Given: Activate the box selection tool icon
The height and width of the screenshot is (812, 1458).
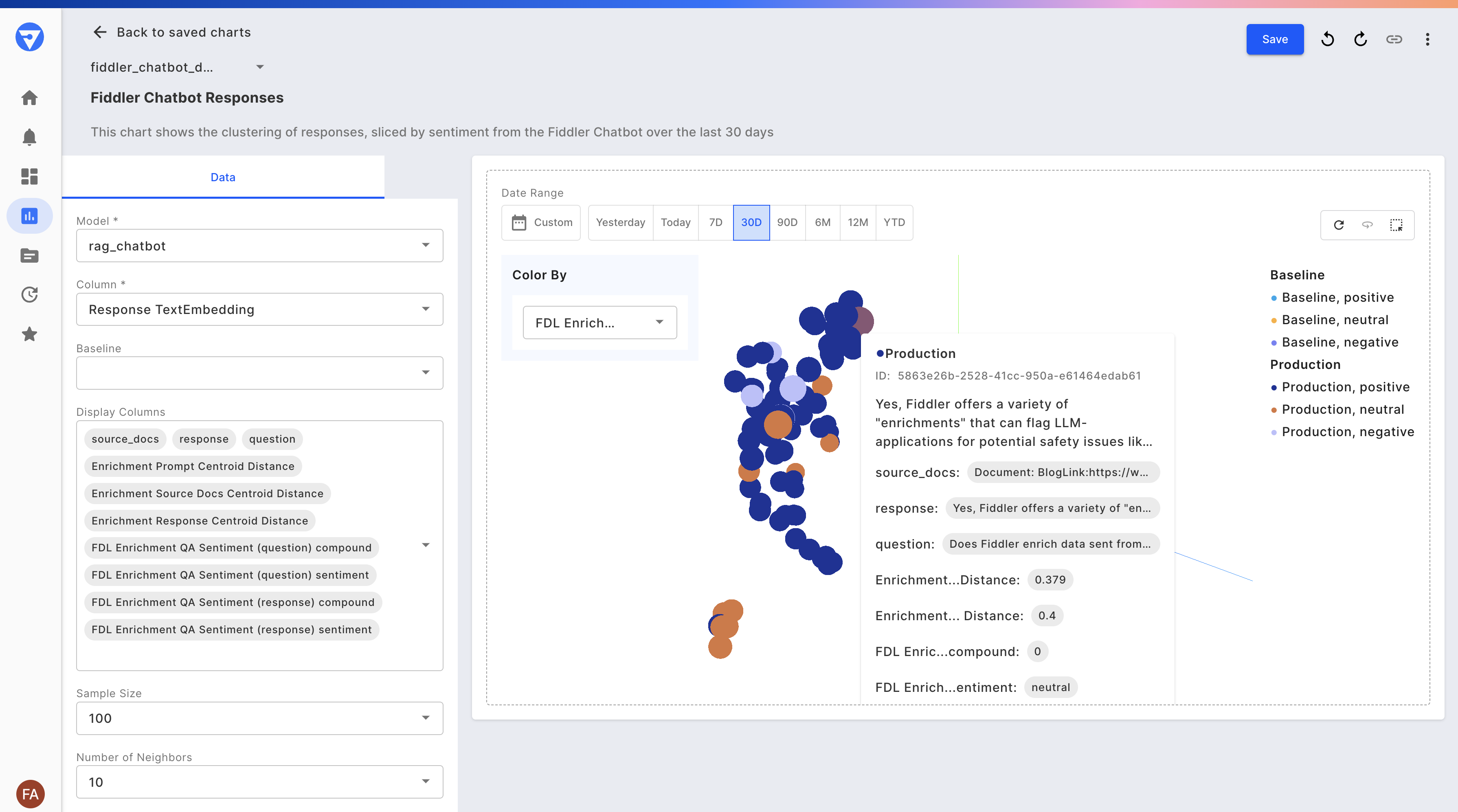Looking at the screenshot, I should pyautogui.click(x=1396, y=225).
